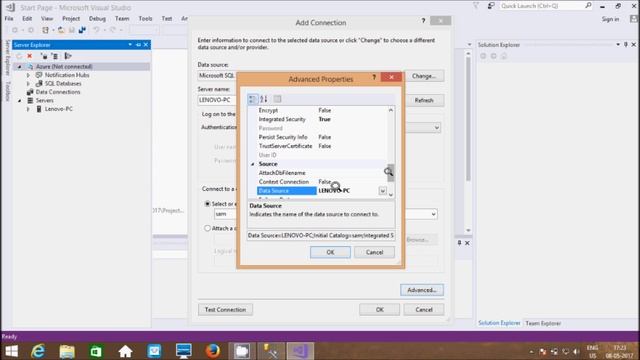Open Internet Explorer from the taskbar

click(38, 351)
